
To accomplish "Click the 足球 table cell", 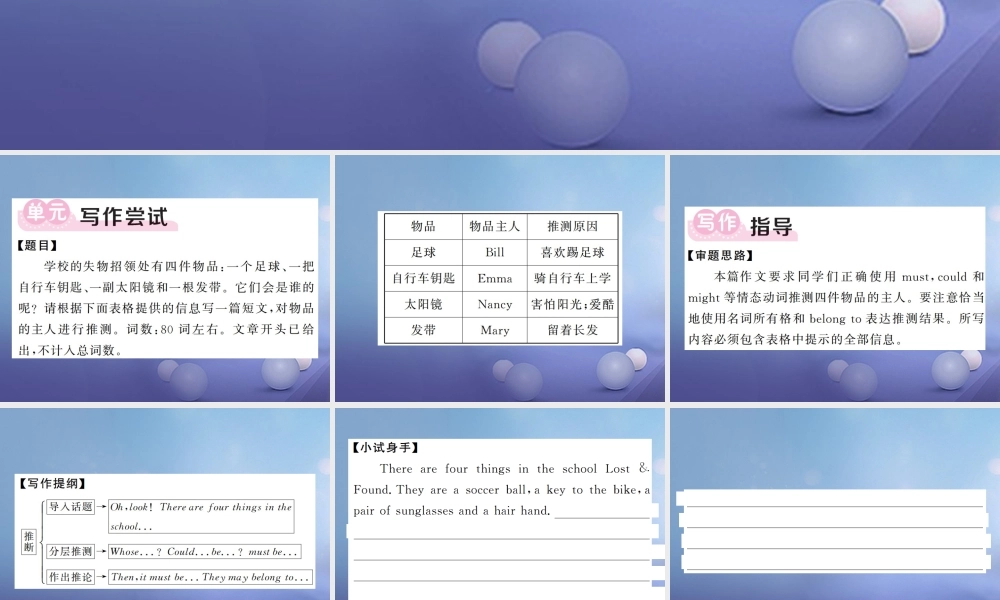I will pyautogui.click(x=423, y=252).
